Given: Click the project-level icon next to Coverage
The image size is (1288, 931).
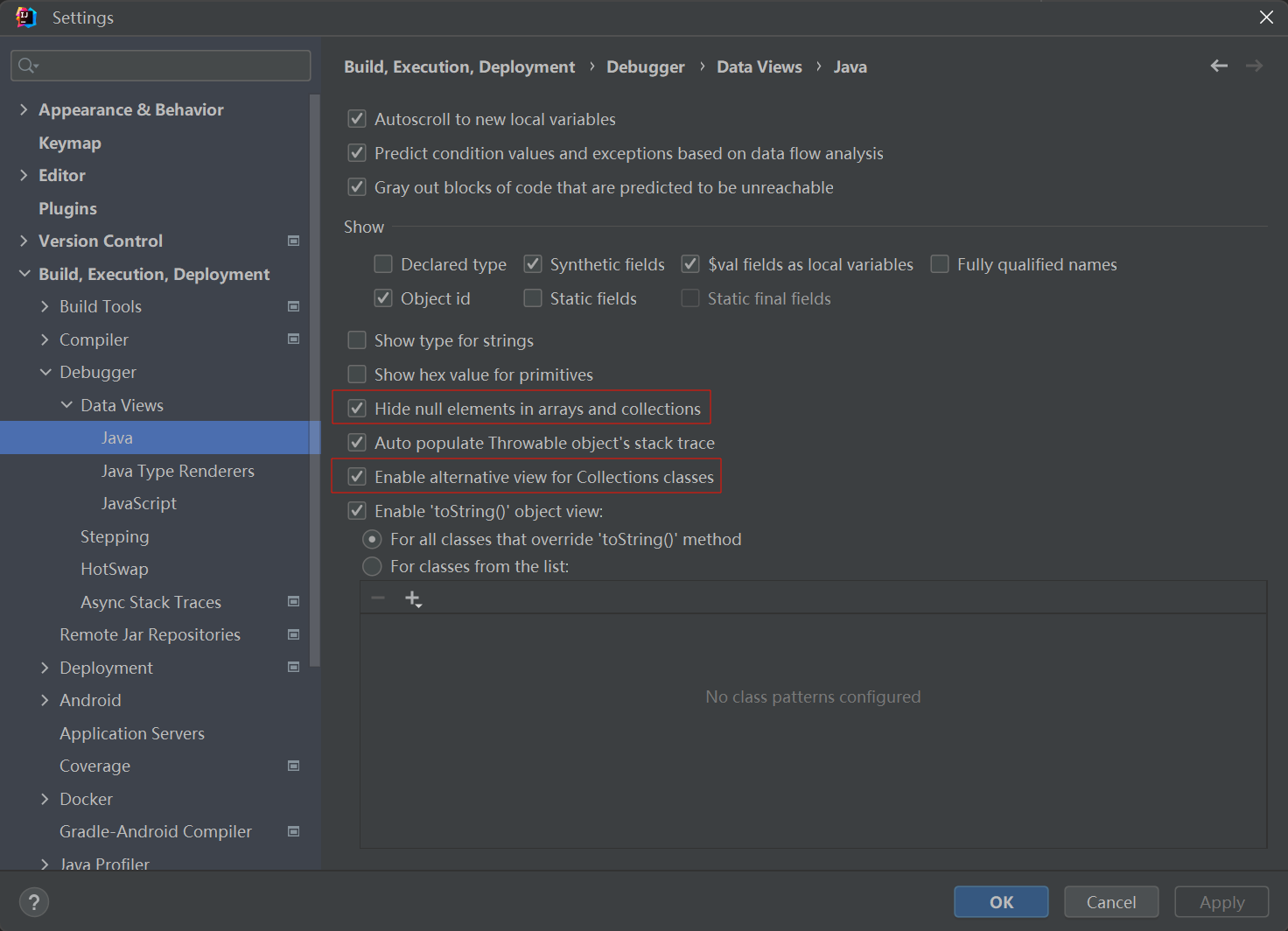Looking at the screenshot, I should click(x=294, y=766).
